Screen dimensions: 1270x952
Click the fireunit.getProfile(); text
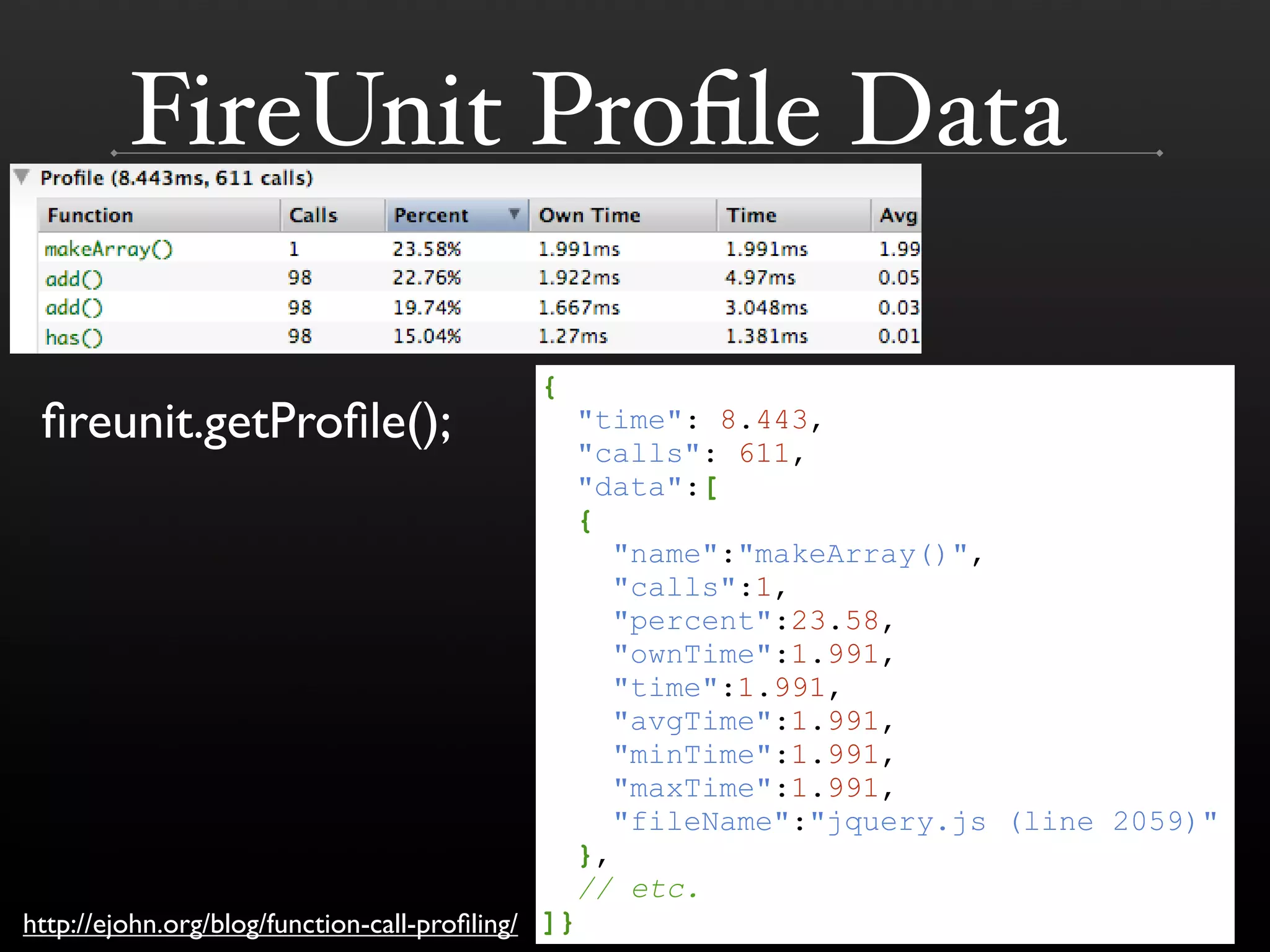click(246, 422)
